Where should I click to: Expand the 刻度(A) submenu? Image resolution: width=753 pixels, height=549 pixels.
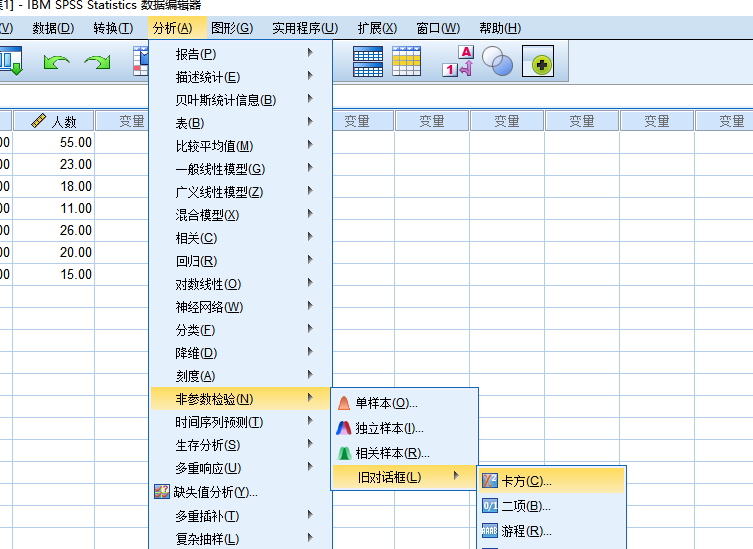pos(241,376)
